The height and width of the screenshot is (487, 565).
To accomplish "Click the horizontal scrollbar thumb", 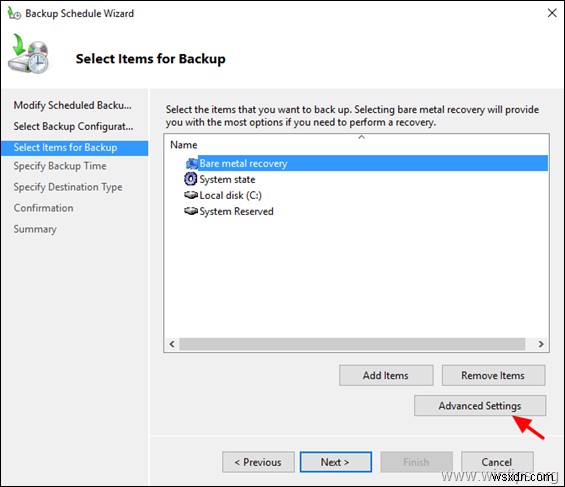I will tap(352, 344).
